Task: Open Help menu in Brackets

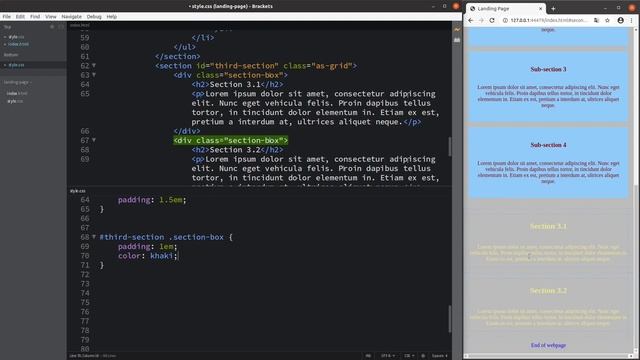Action: [x=111, y=17]
